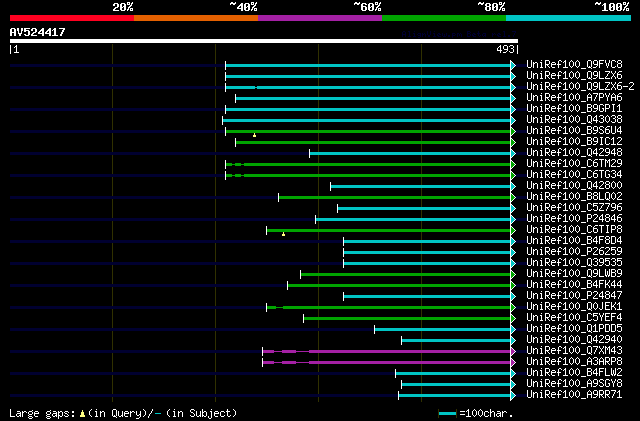This screenshot has height=421, width=640.
Task: Select label UniRef100_Q42800
Action: (x=574, y=185)
